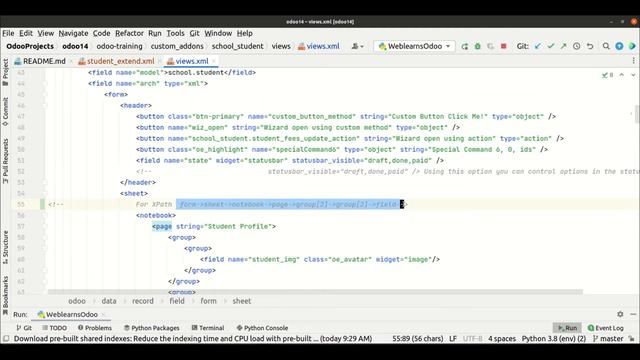Open Search Everywhere magnifier icon

coord(606,47)
